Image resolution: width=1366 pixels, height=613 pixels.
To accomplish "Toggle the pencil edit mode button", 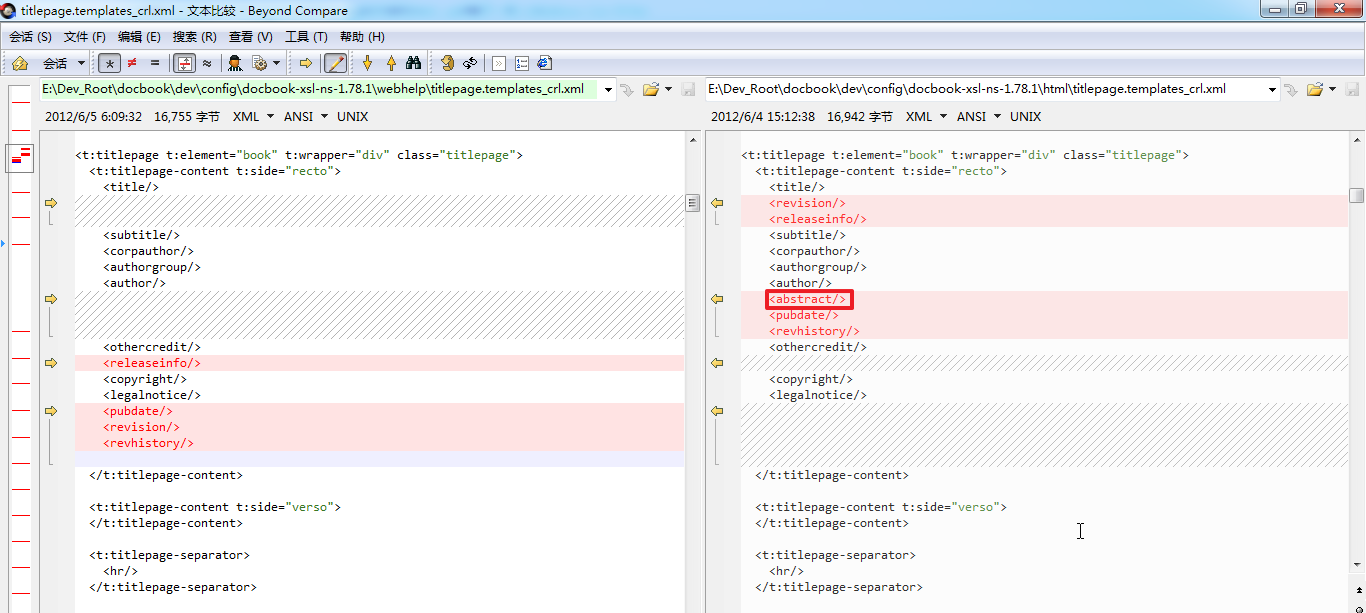I will [x=335, y=63].
